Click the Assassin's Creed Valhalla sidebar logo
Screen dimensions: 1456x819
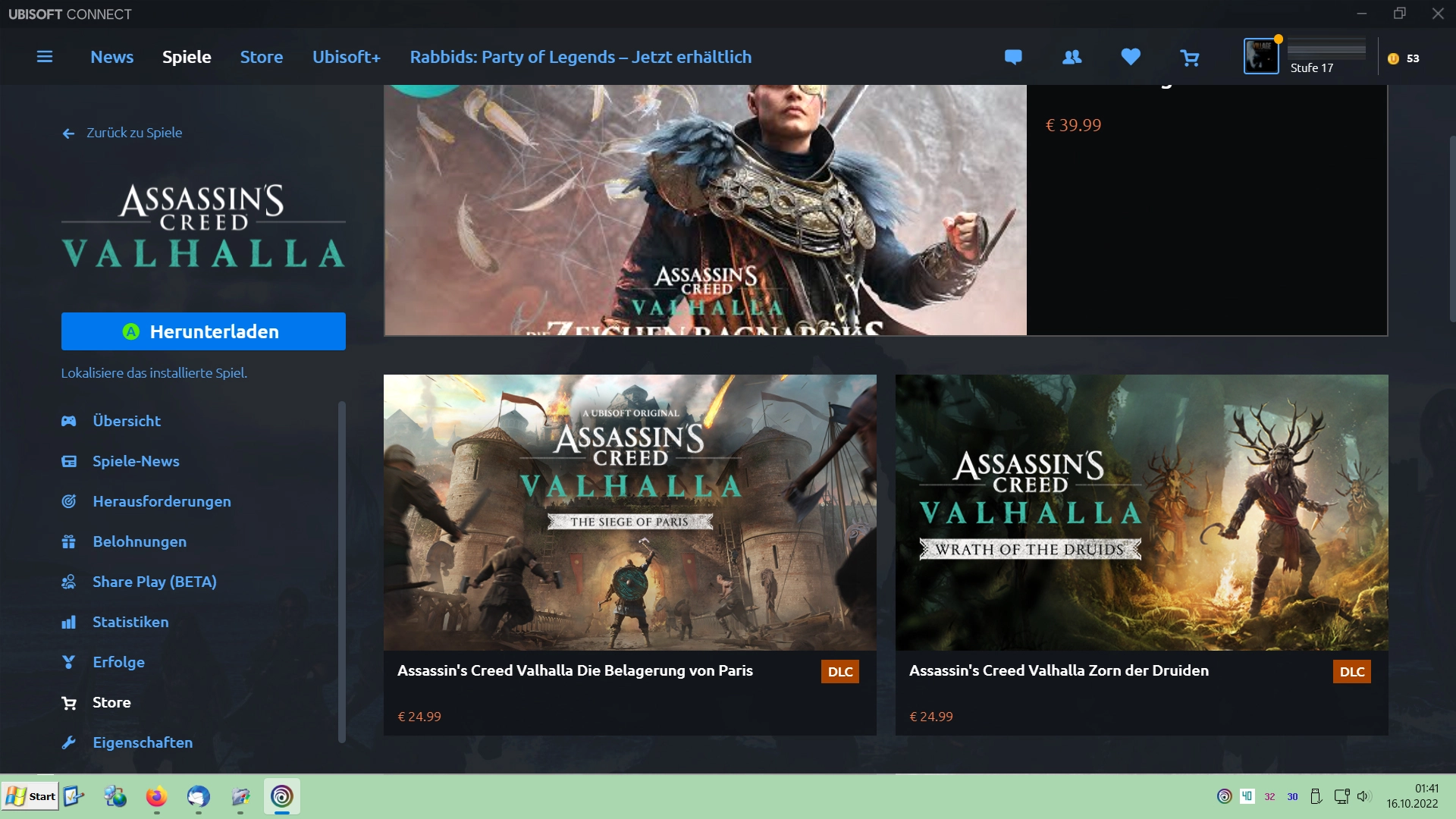click(x=203, y=226)
